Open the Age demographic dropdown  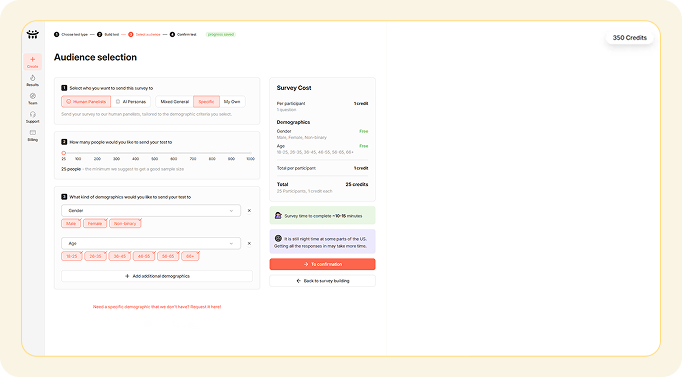(x=151, y=244)
